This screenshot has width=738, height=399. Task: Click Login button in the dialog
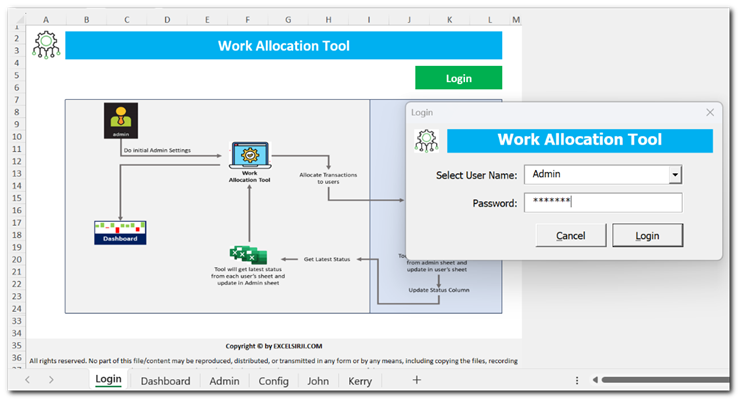[648, 235]
